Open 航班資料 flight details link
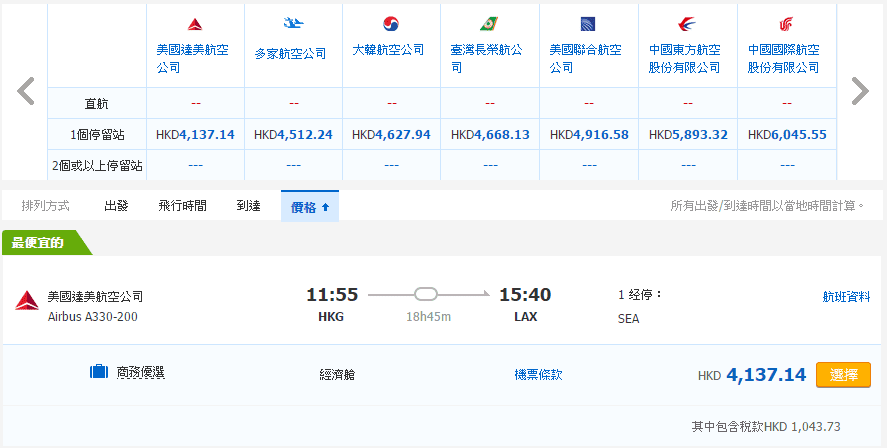 coord(846,296)
